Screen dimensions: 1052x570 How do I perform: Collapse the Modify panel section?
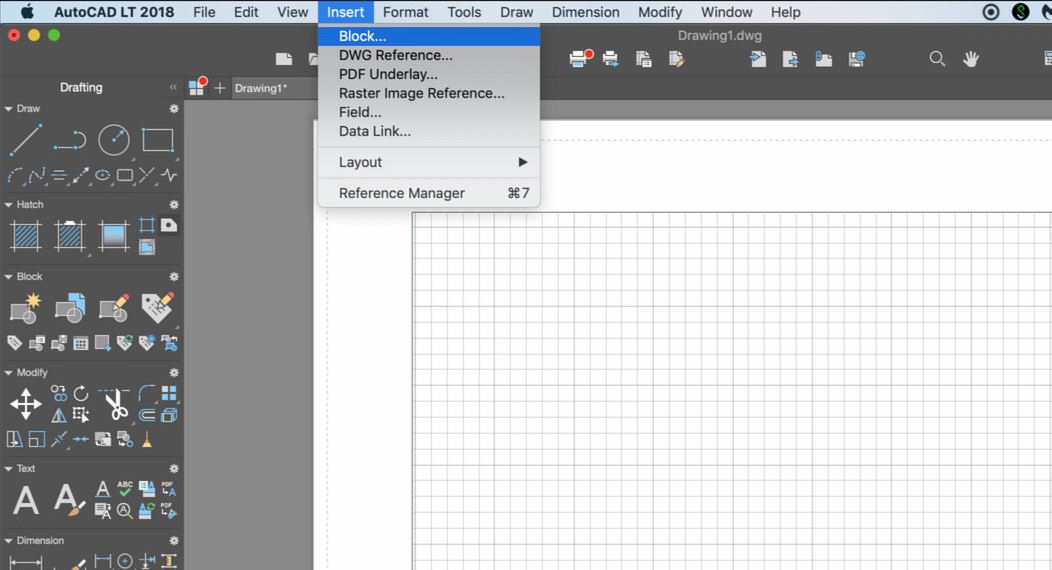click(9, 372)
